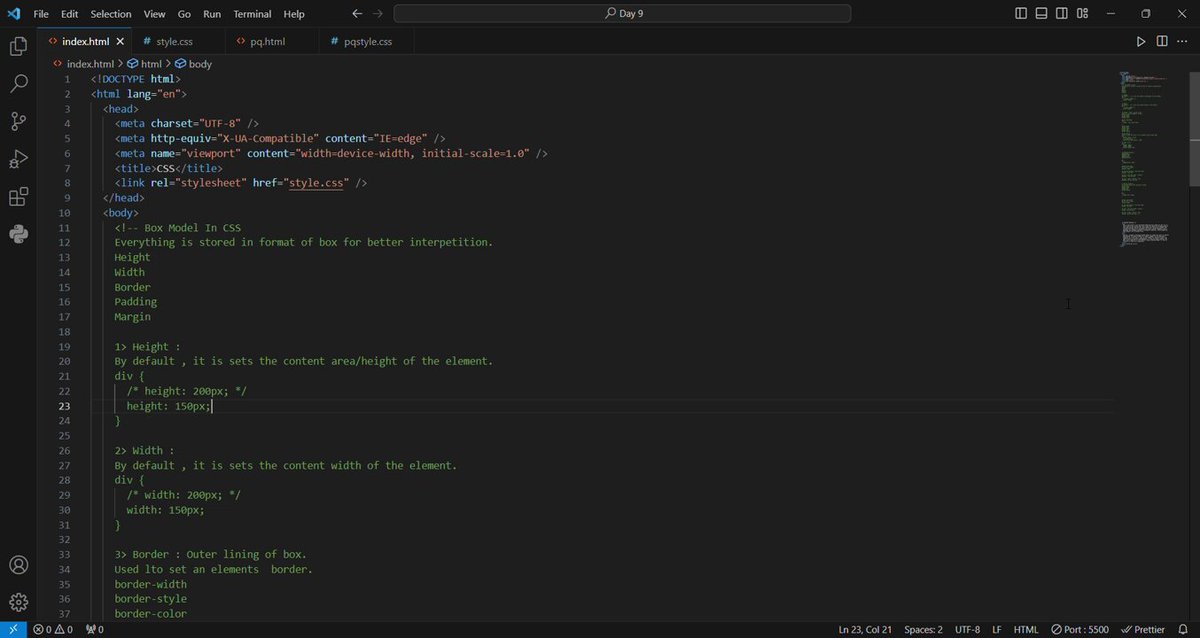Open the Run menu
The width and height of the screenshot is (1200, 638).
212,14
